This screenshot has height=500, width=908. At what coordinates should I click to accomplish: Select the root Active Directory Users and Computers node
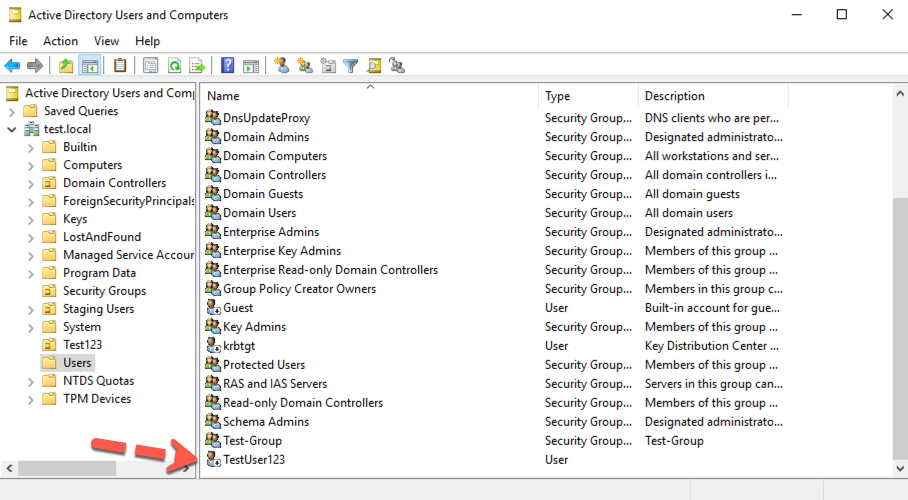pos(109,93)
